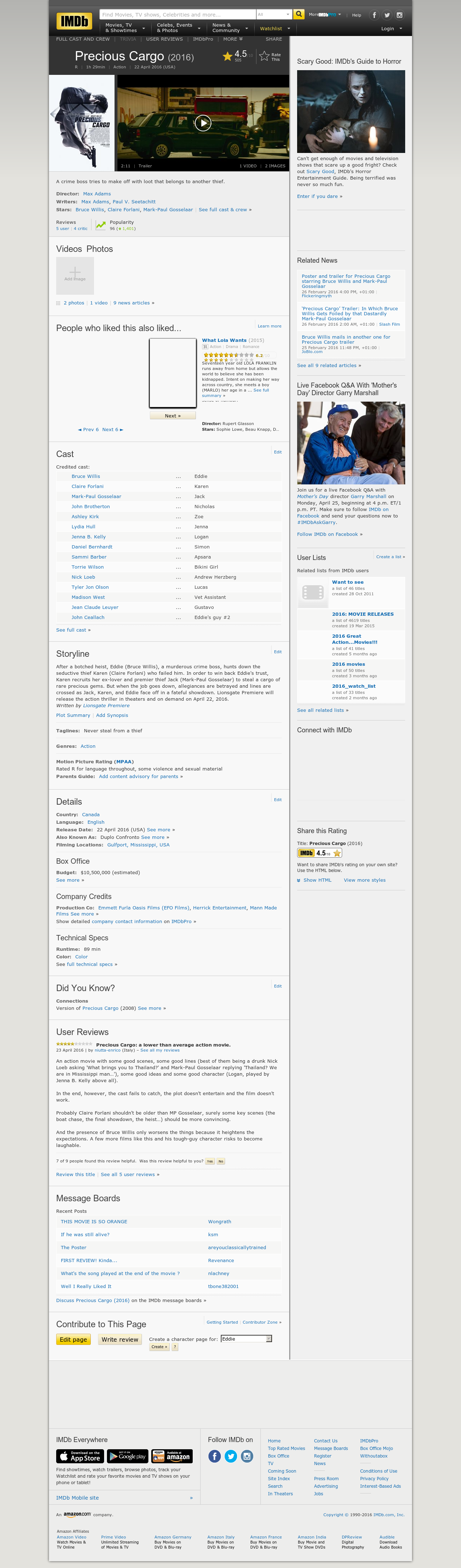Screen dimensions: 461x1568
Task: Click the yellow search magnifier button
Action: click(x=299, y=14)
